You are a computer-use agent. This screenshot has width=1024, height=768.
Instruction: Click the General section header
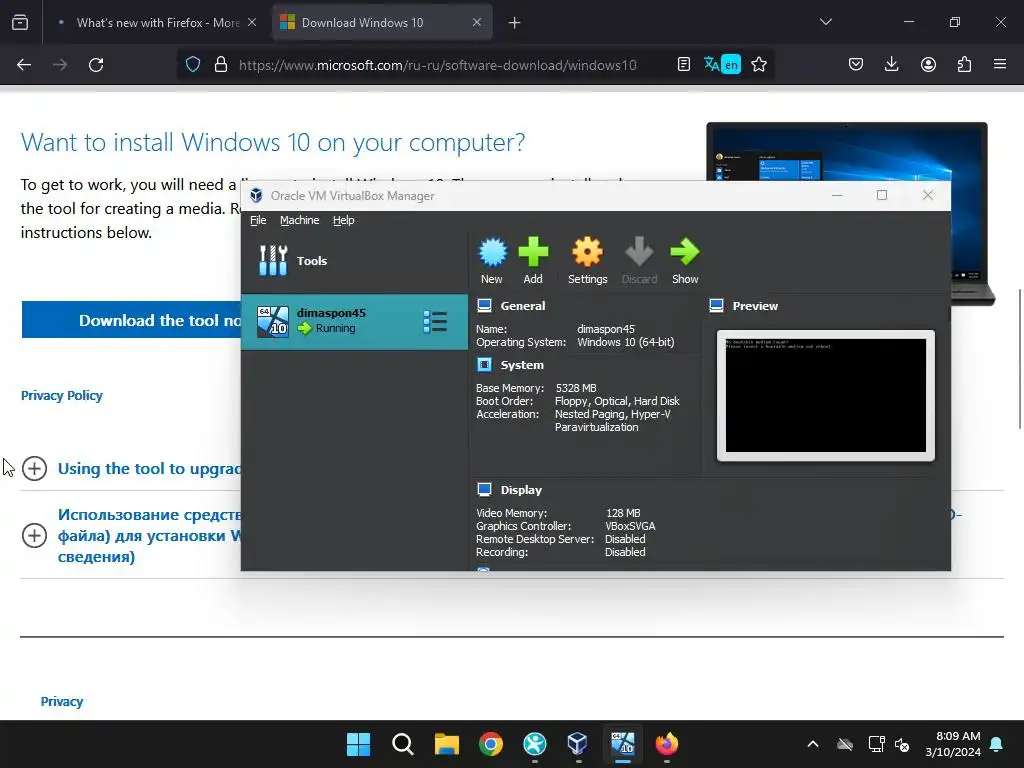click(x=522, y=306)
